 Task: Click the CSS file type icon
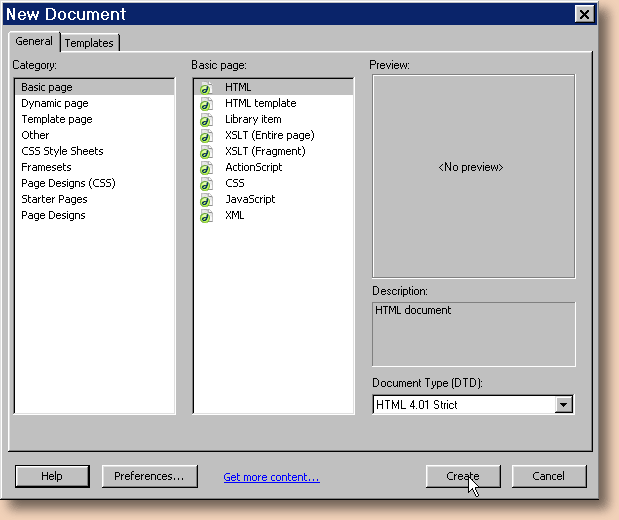click(206, 184)
